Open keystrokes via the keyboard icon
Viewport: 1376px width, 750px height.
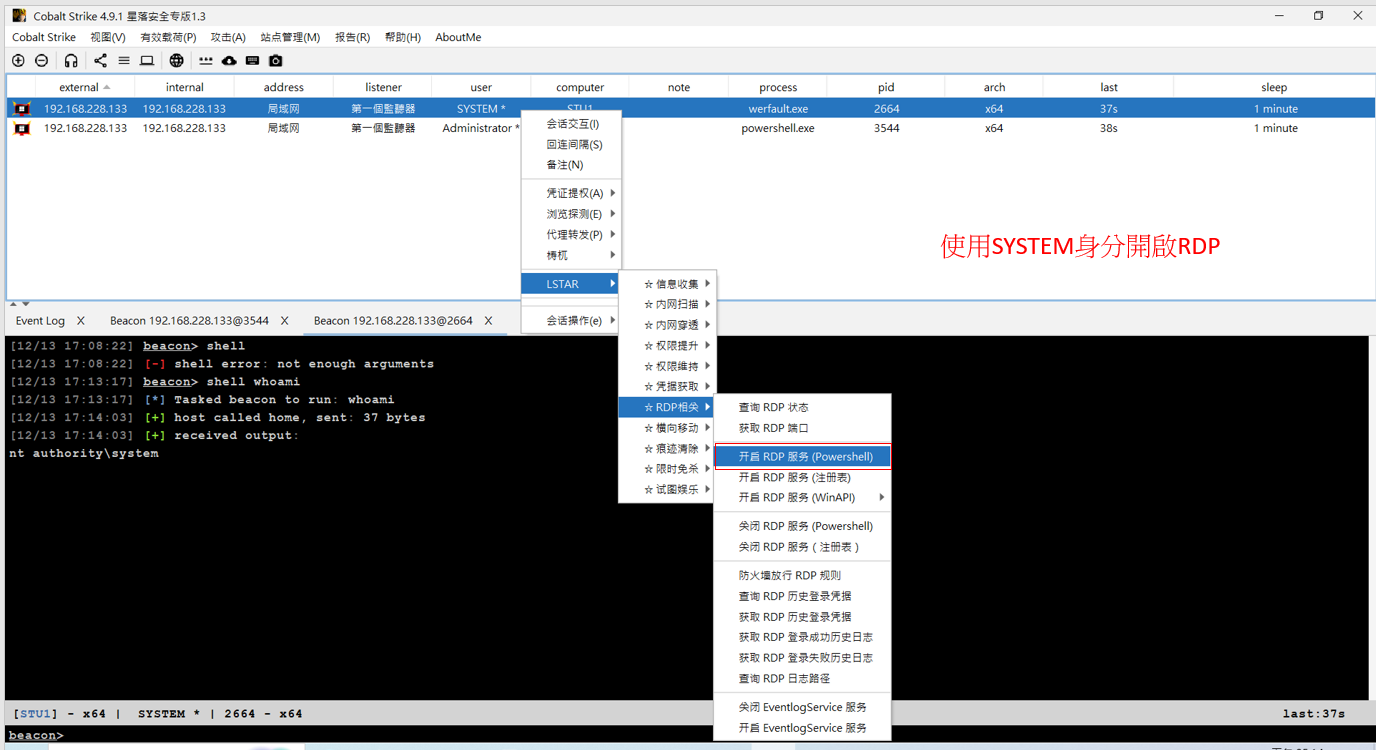[252, 61]
